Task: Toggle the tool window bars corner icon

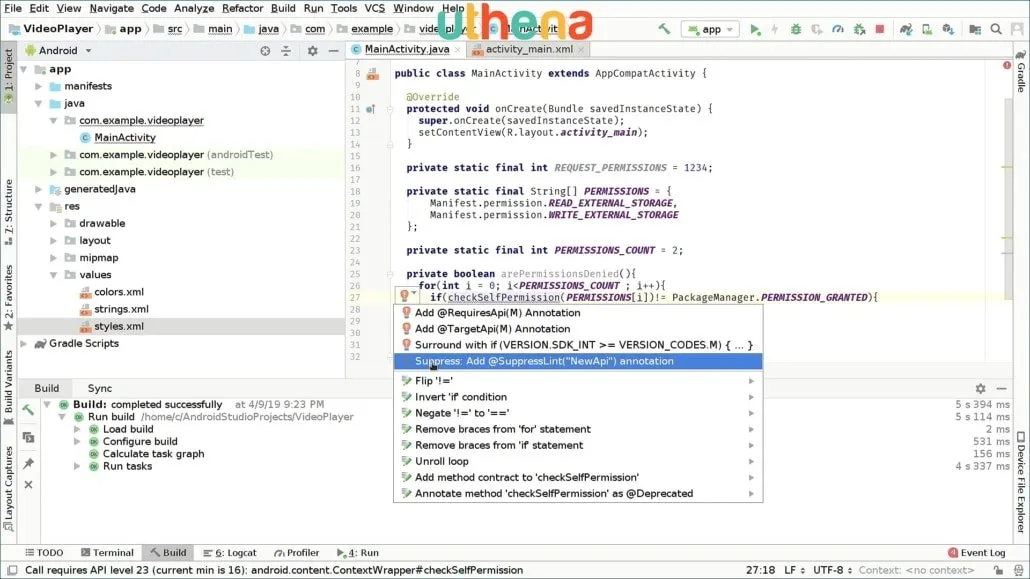Action: pyautogui.click(x=12, y=570)
